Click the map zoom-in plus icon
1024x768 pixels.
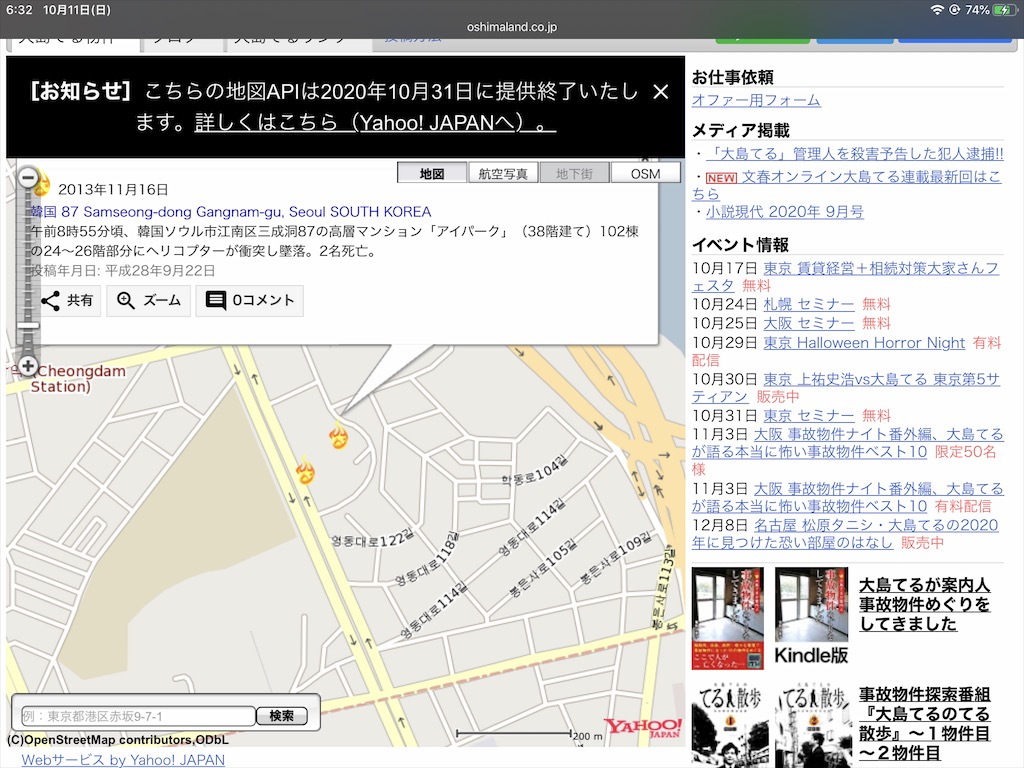pos(29,366)
